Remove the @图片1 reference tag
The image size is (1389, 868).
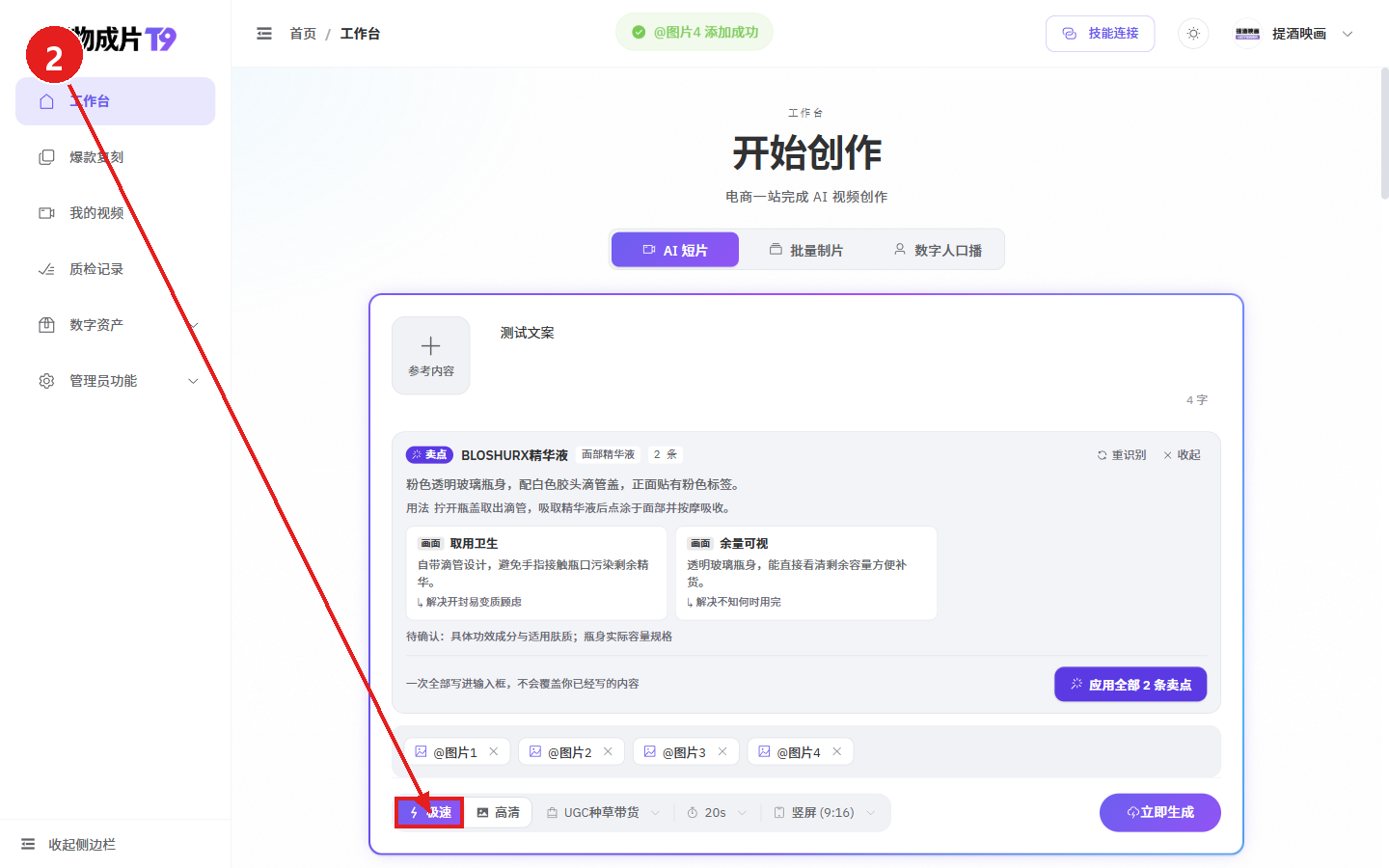[x=494, y=752]
